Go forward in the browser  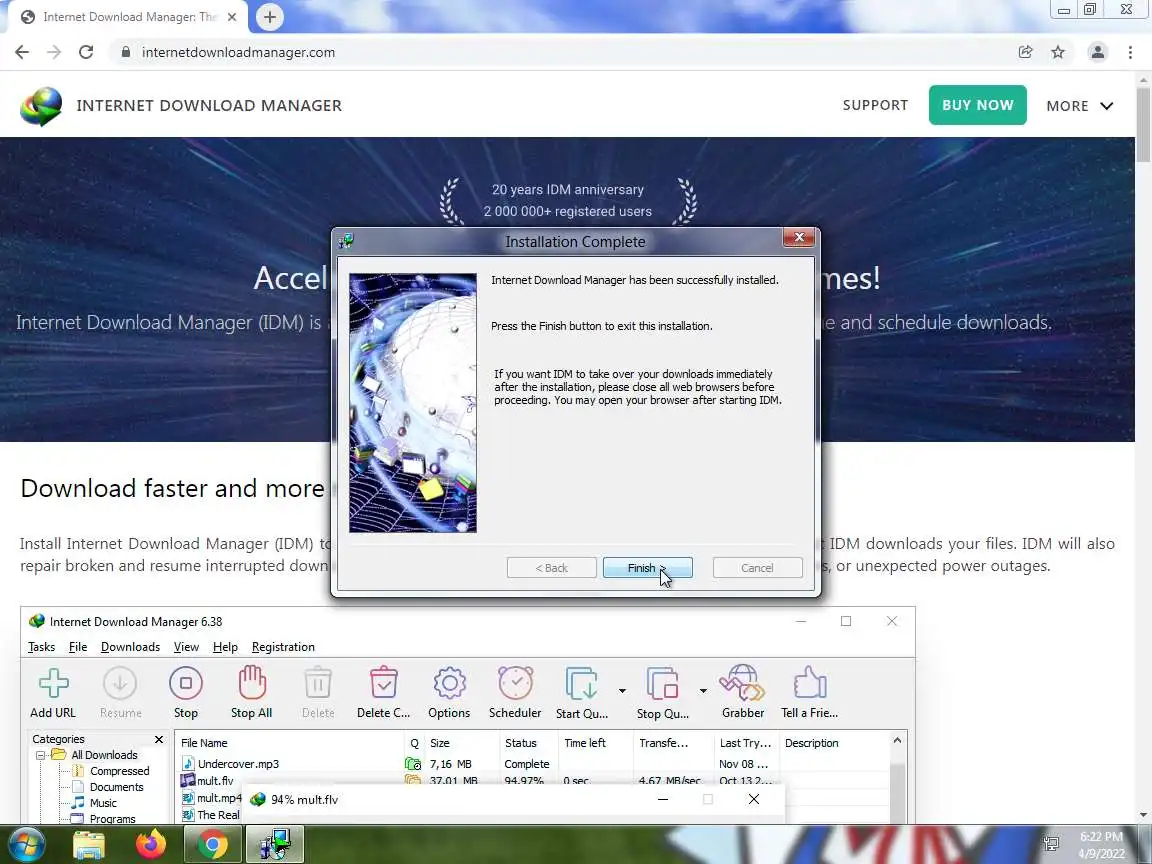point(54,52)
